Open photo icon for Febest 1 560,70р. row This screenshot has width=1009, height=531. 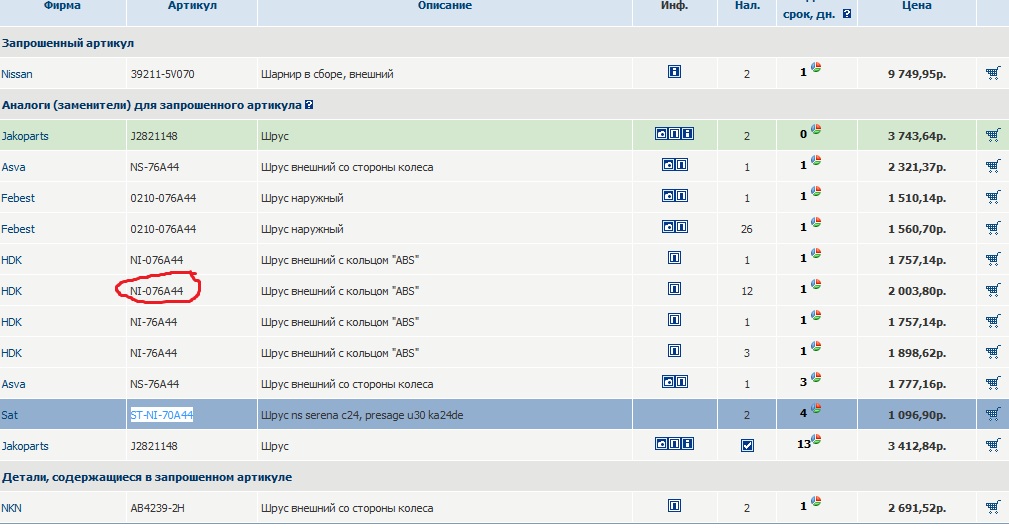[x=669, y=227]
